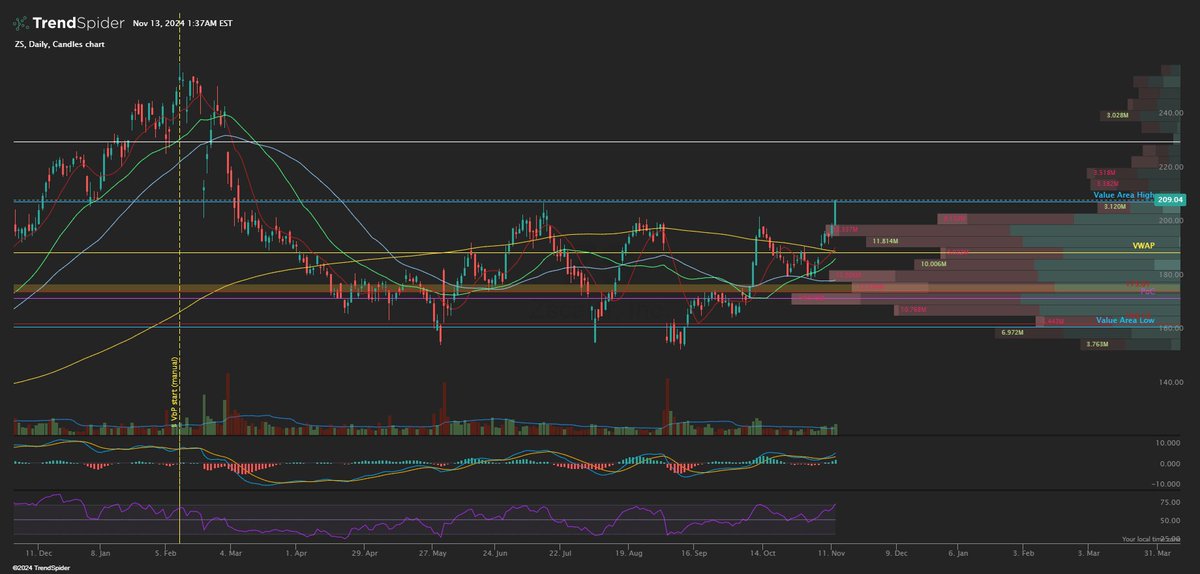1200x574 pixels.
Task: Click the 6. Jan date axis label
Action: coord(959,551)
